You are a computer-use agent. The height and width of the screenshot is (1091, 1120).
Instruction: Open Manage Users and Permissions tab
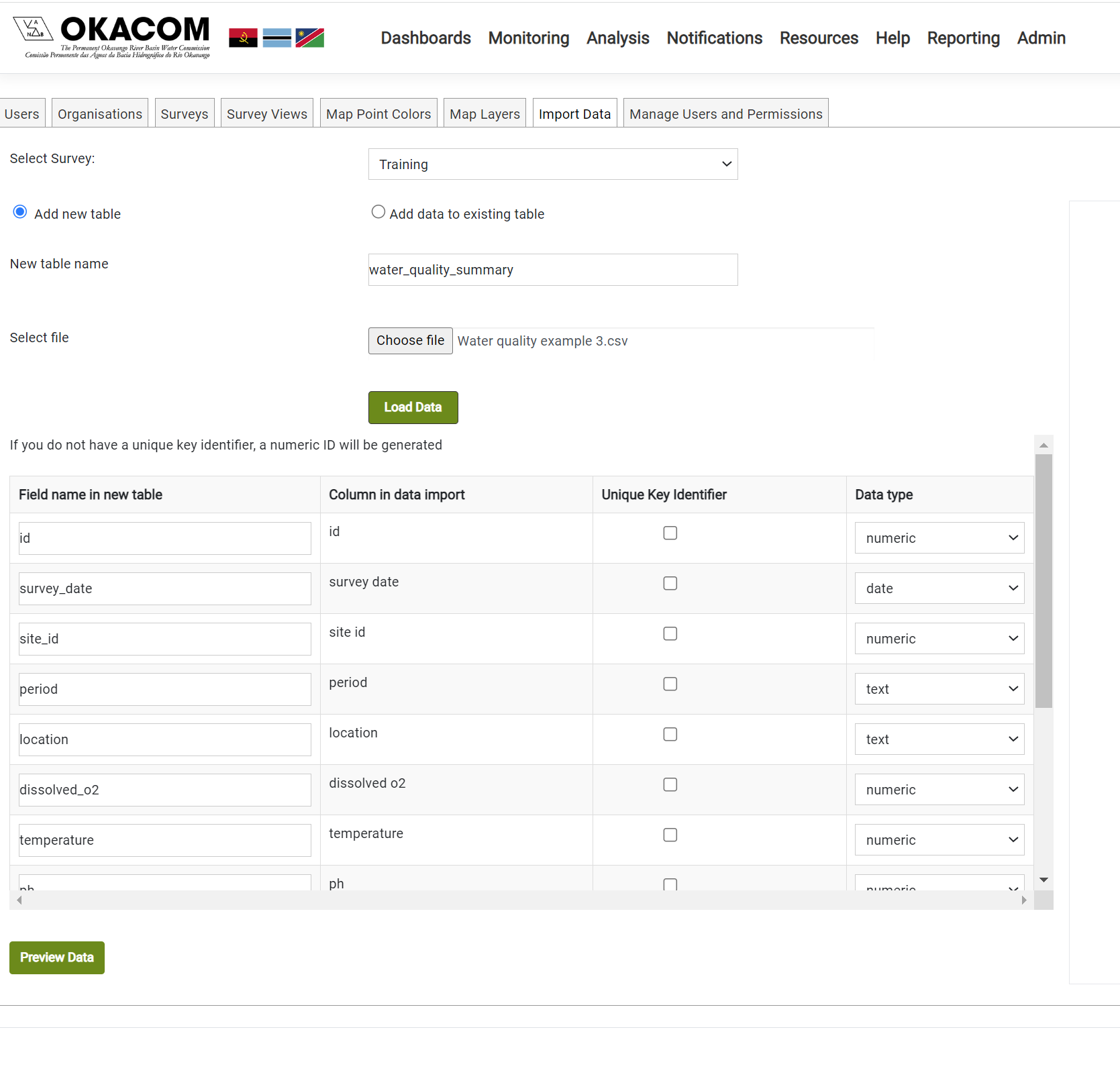coord(725,113)
